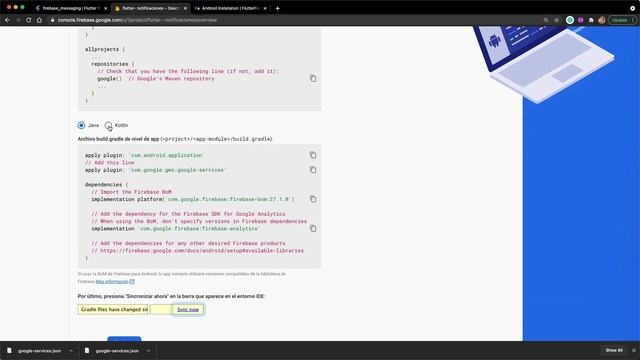This screenshot has height=360, width=640.
Task: Expand options for second google-services.json download
Action: (149, 351)
